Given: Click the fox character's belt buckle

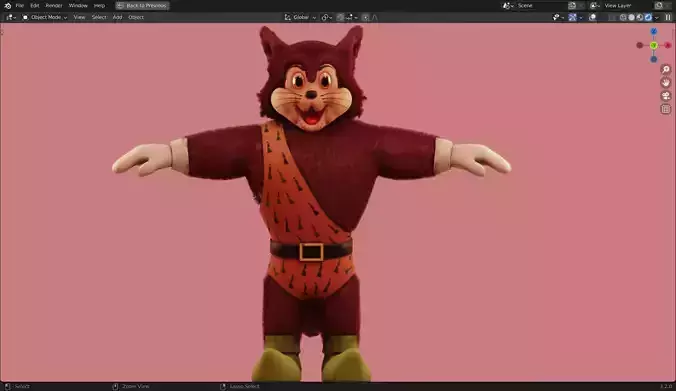Looking at the screenshot, I should point(311,252).
